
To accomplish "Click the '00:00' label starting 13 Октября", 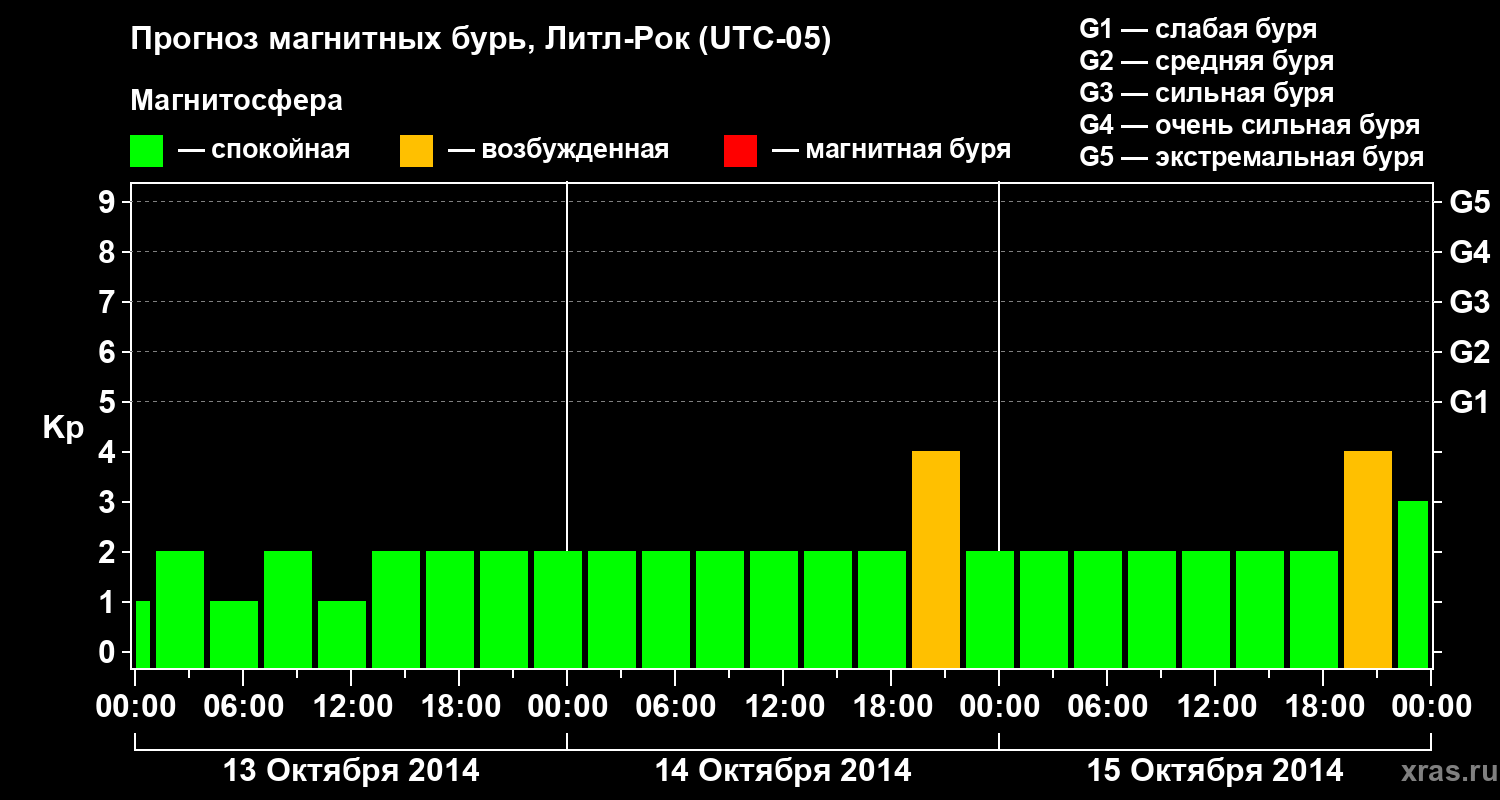I will click(135, 706).
